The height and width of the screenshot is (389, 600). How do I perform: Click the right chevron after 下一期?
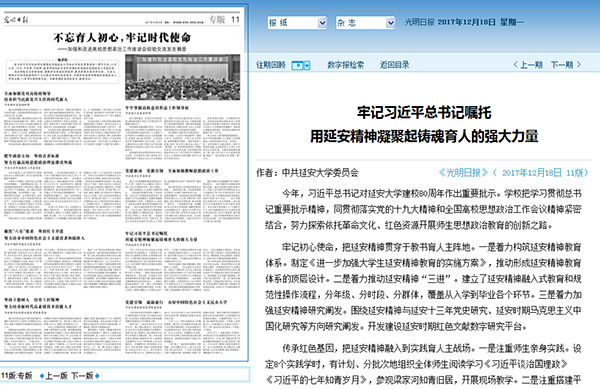[579, 65]
